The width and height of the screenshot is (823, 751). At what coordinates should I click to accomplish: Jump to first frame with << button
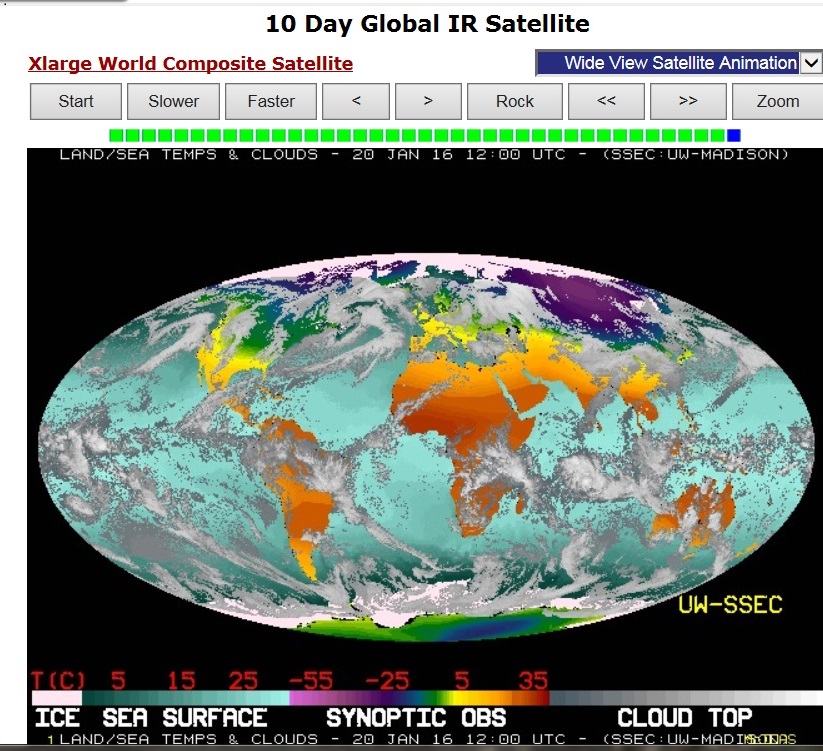[x=606, y=101]
